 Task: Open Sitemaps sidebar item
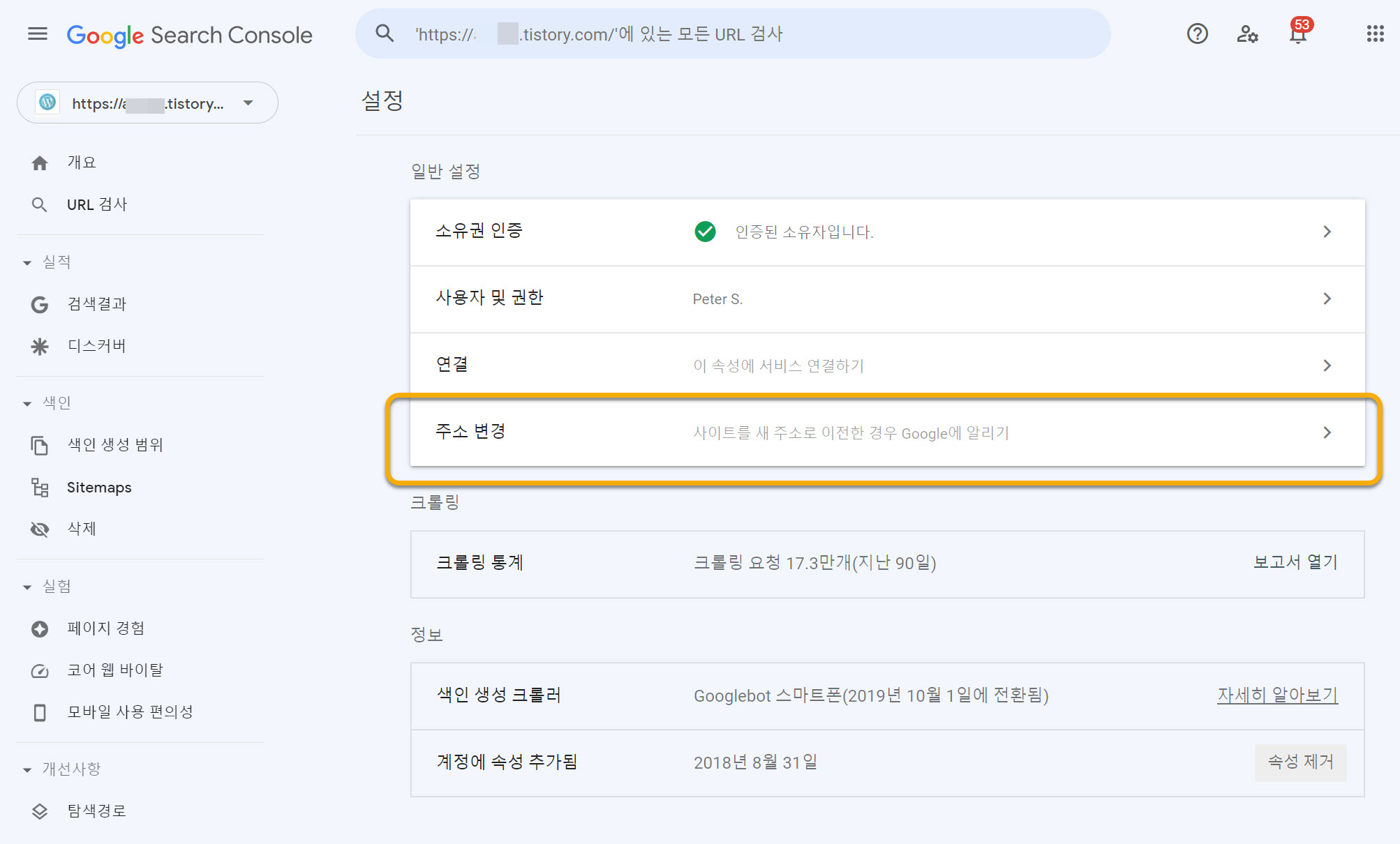coord(98,487)
